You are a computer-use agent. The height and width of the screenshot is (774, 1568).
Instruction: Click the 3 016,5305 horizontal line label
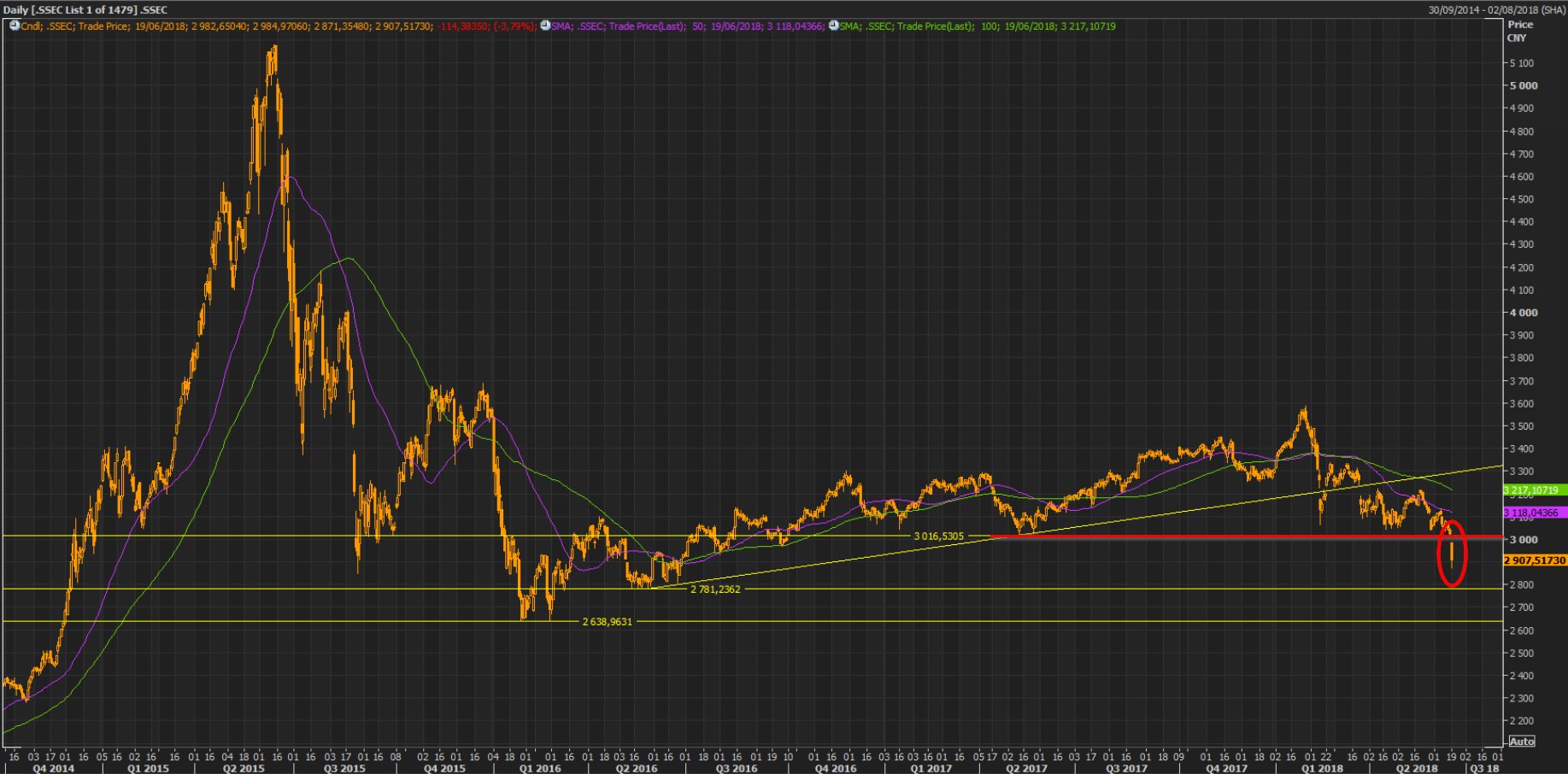[x=938, y=537]
